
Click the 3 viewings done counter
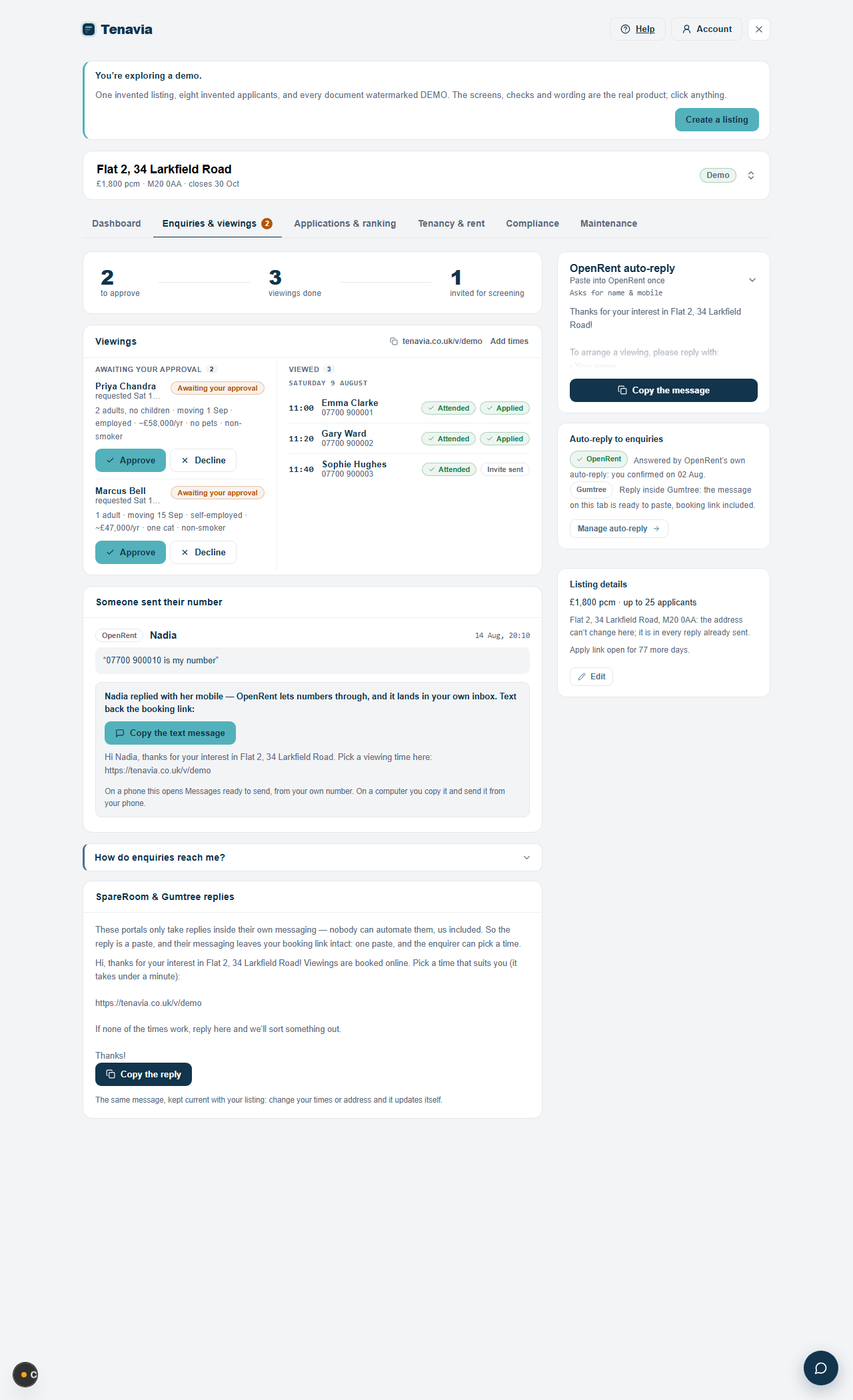tap(295, 283)
